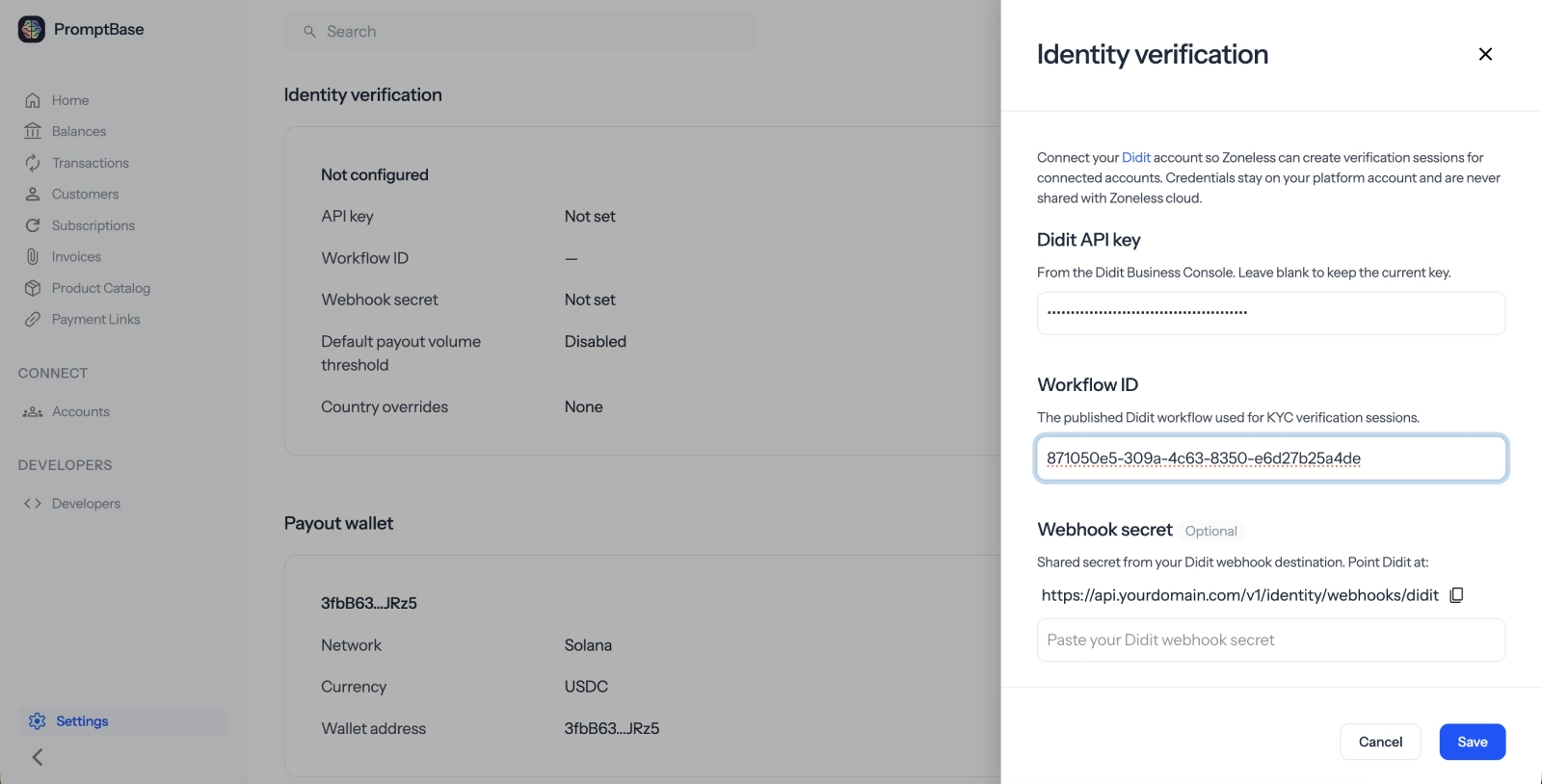
Task: Click the search magnifier icon
Action: point(309,32)
